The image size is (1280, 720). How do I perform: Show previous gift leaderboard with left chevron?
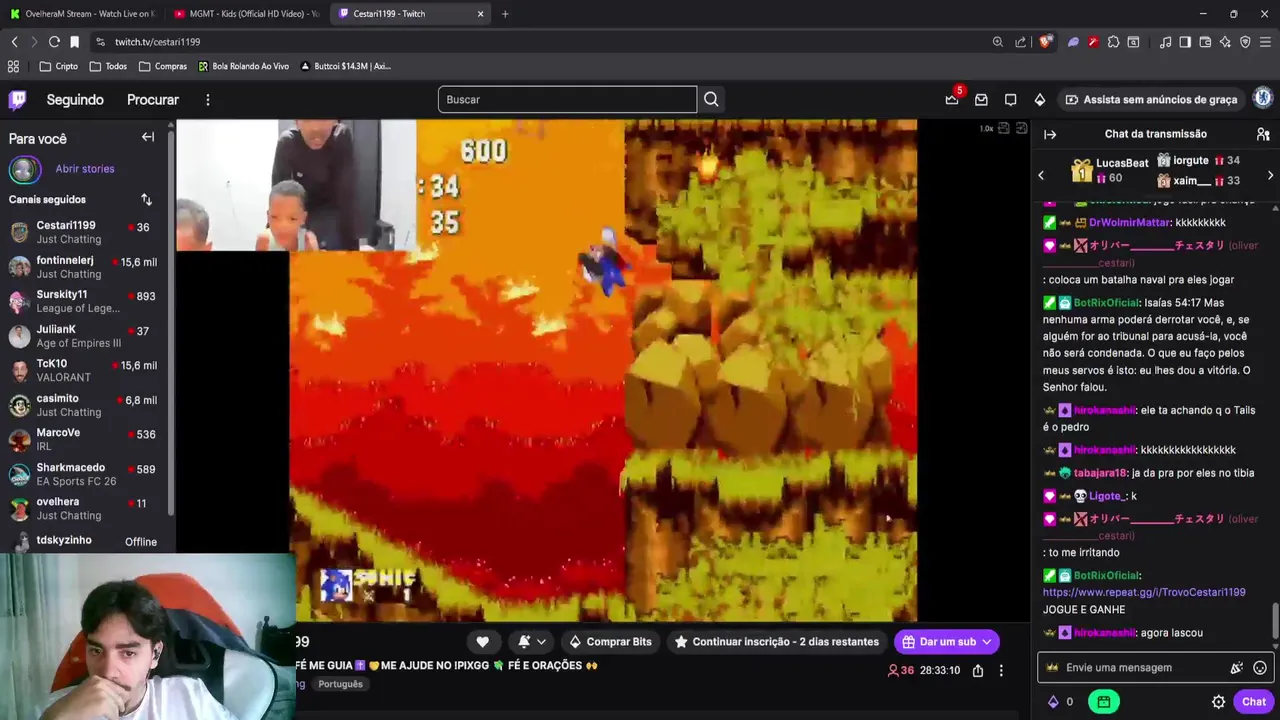point(1041,176)
